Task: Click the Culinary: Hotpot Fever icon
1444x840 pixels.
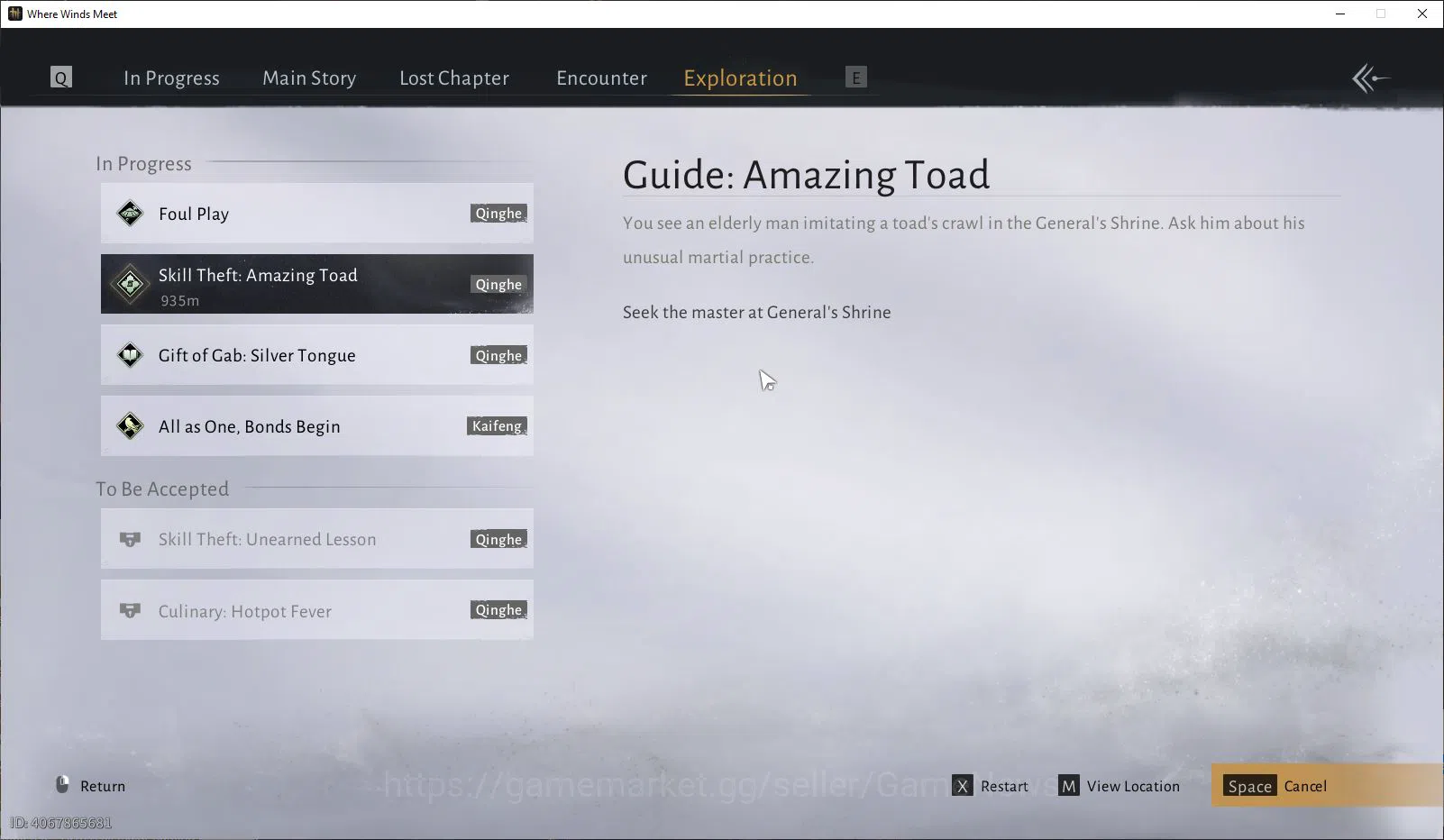Action: click(x=130, y=611)
